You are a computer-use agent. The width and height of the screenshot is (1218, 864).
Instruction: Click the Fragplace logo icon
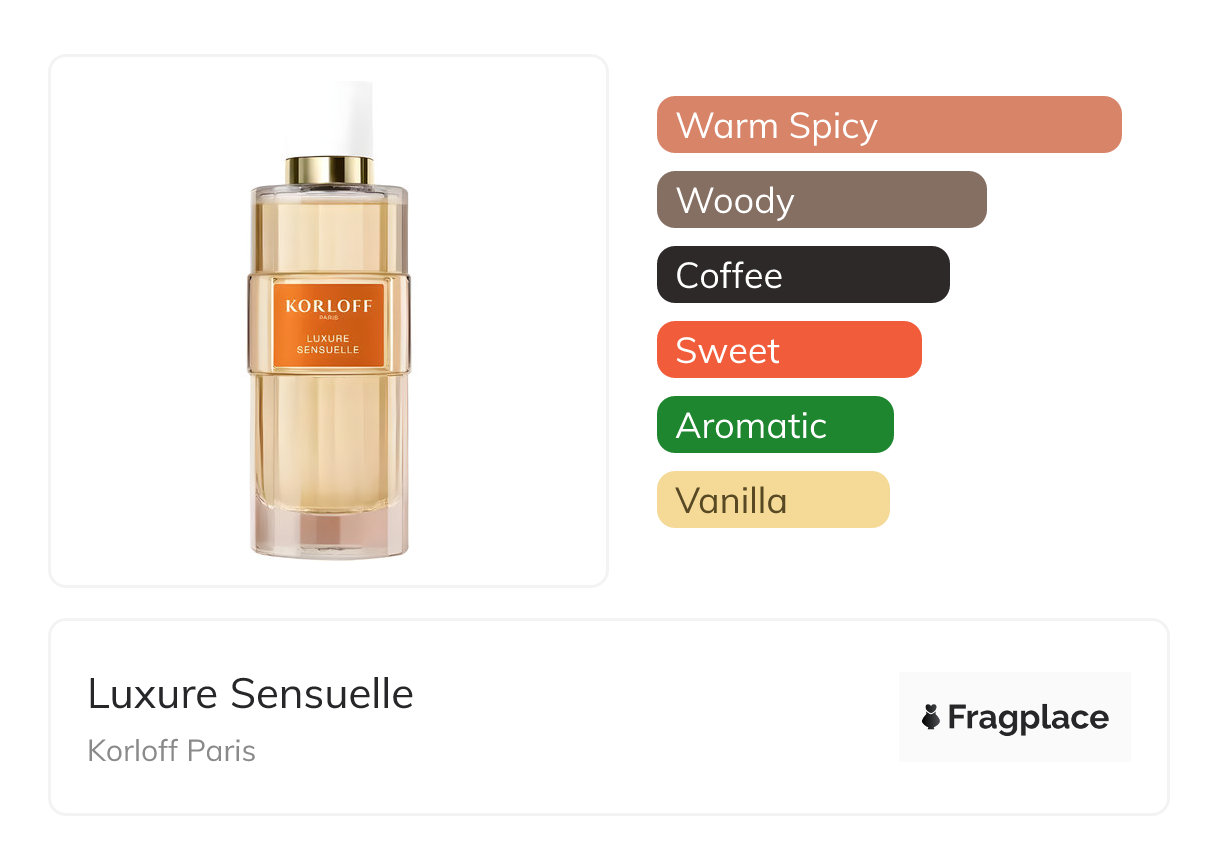(931, 717)
